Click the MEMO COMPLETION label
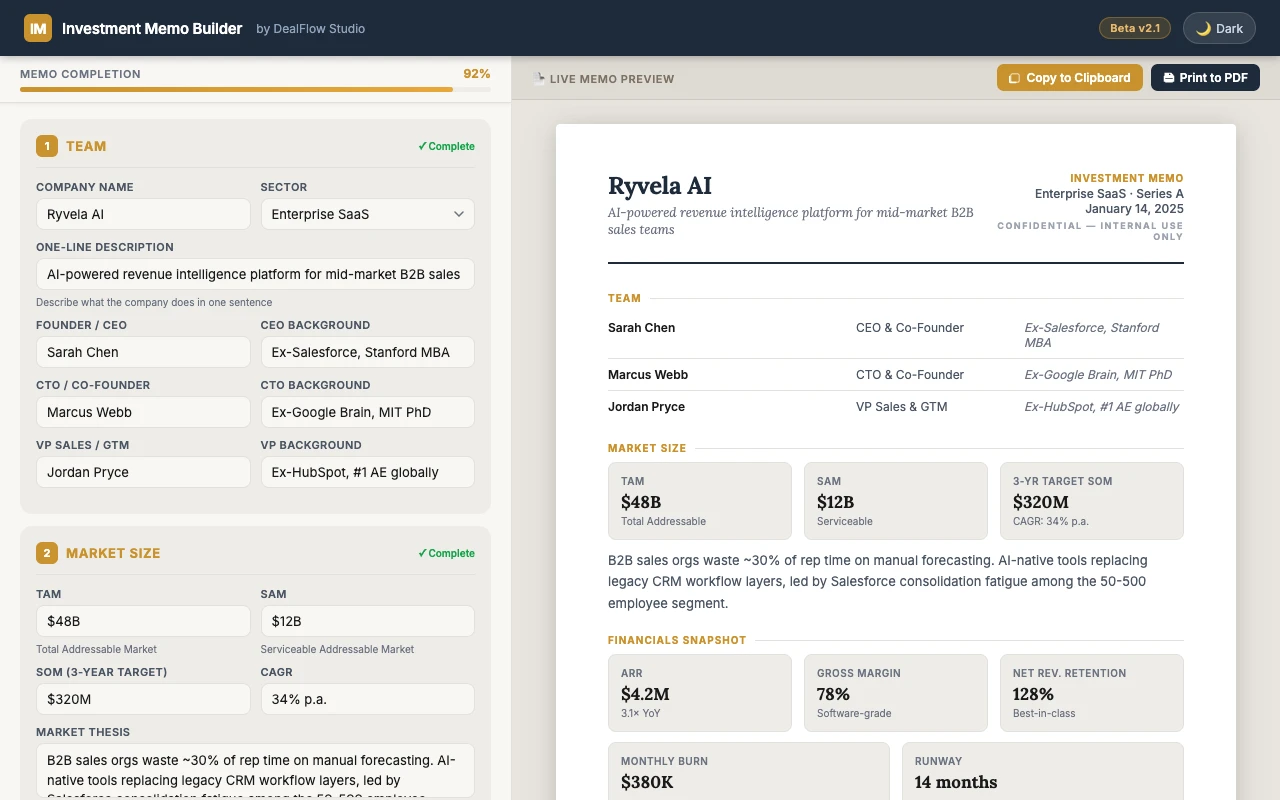The height and width of the screenshot is (800, 1280). [80, 74]
